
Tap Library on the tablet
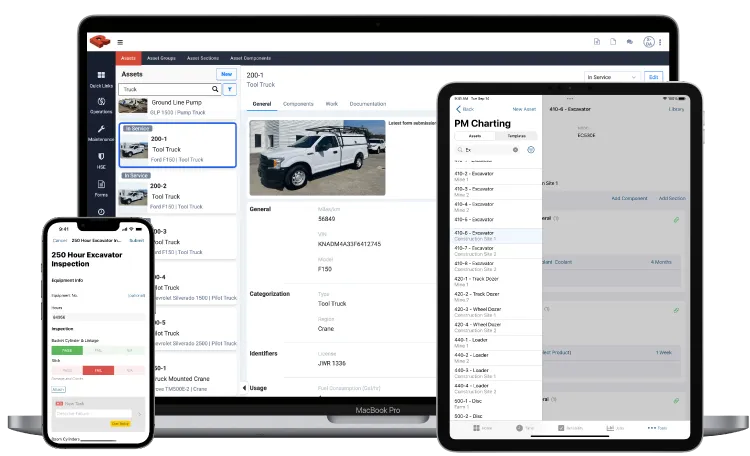point(676,109)
